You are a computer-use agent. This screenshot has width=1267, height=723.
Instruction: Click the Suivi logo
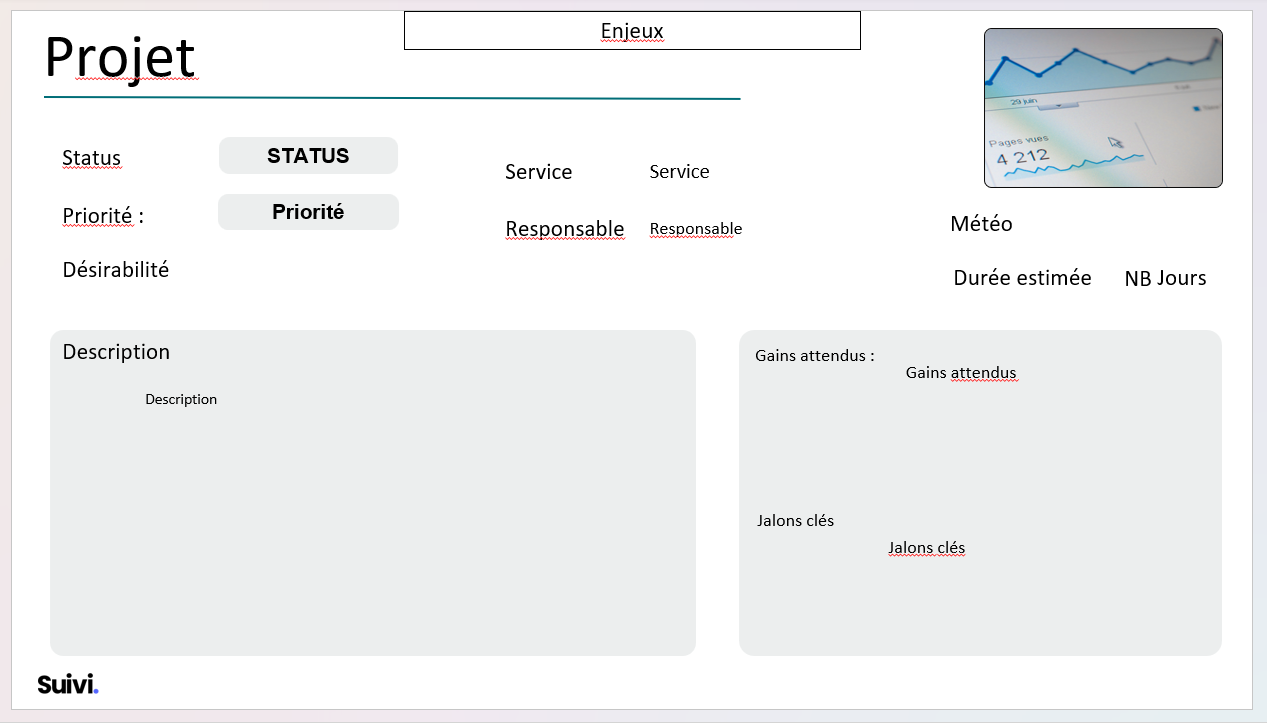pos(67,685)
